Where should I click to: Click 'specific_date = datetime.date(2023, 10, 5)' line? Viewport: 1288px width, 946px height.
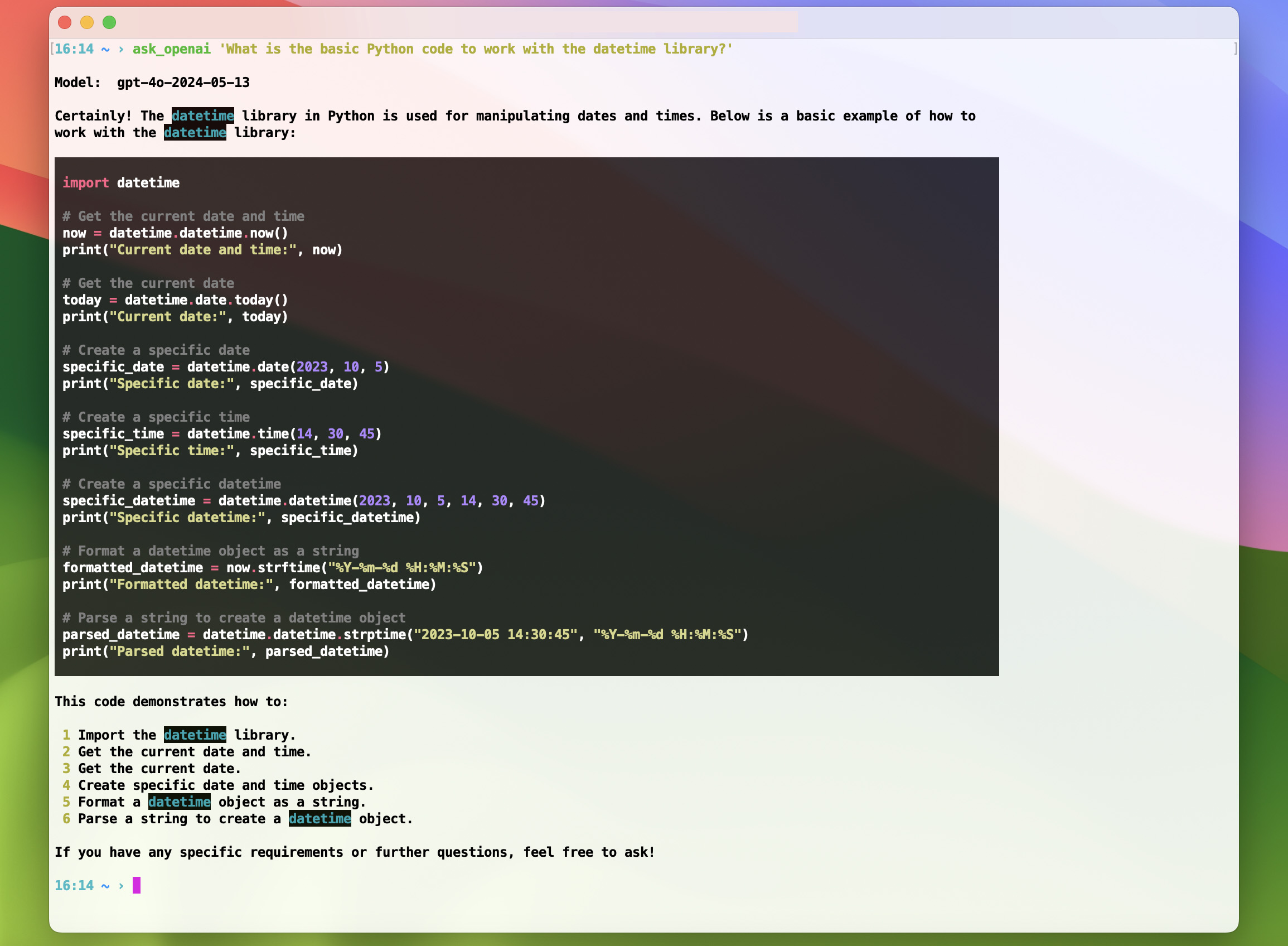pos(226,366)
